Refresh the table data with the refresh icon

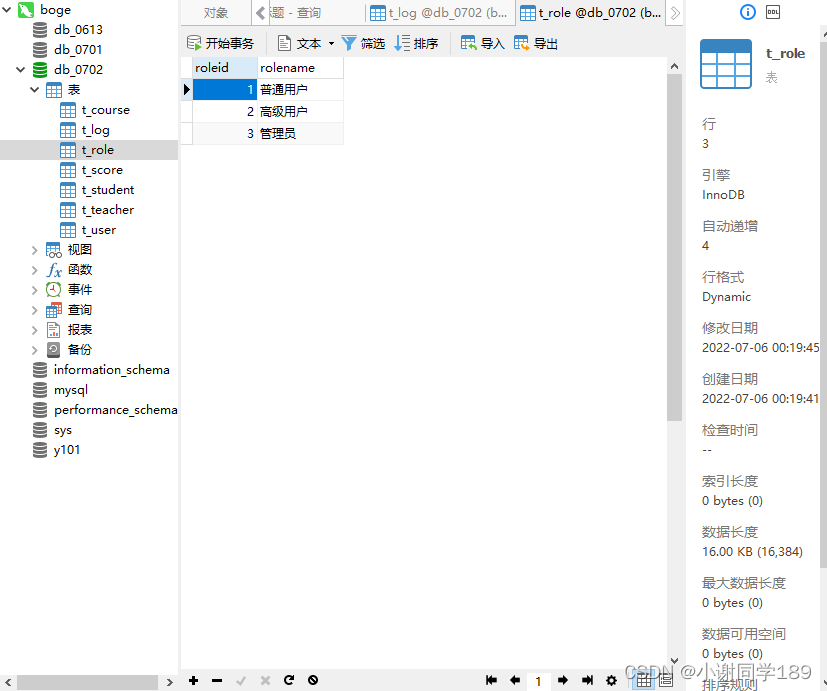coord(289,680)
